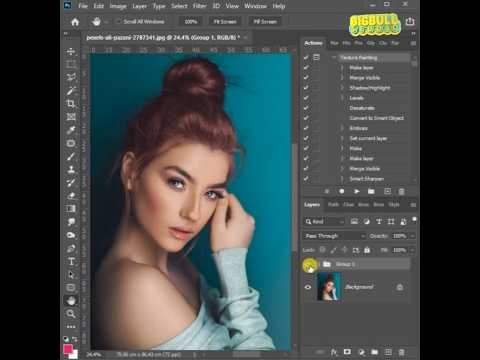Click Begin recording in Actions panel
Screen dimensions: 480x360
[x=342, y=191]
